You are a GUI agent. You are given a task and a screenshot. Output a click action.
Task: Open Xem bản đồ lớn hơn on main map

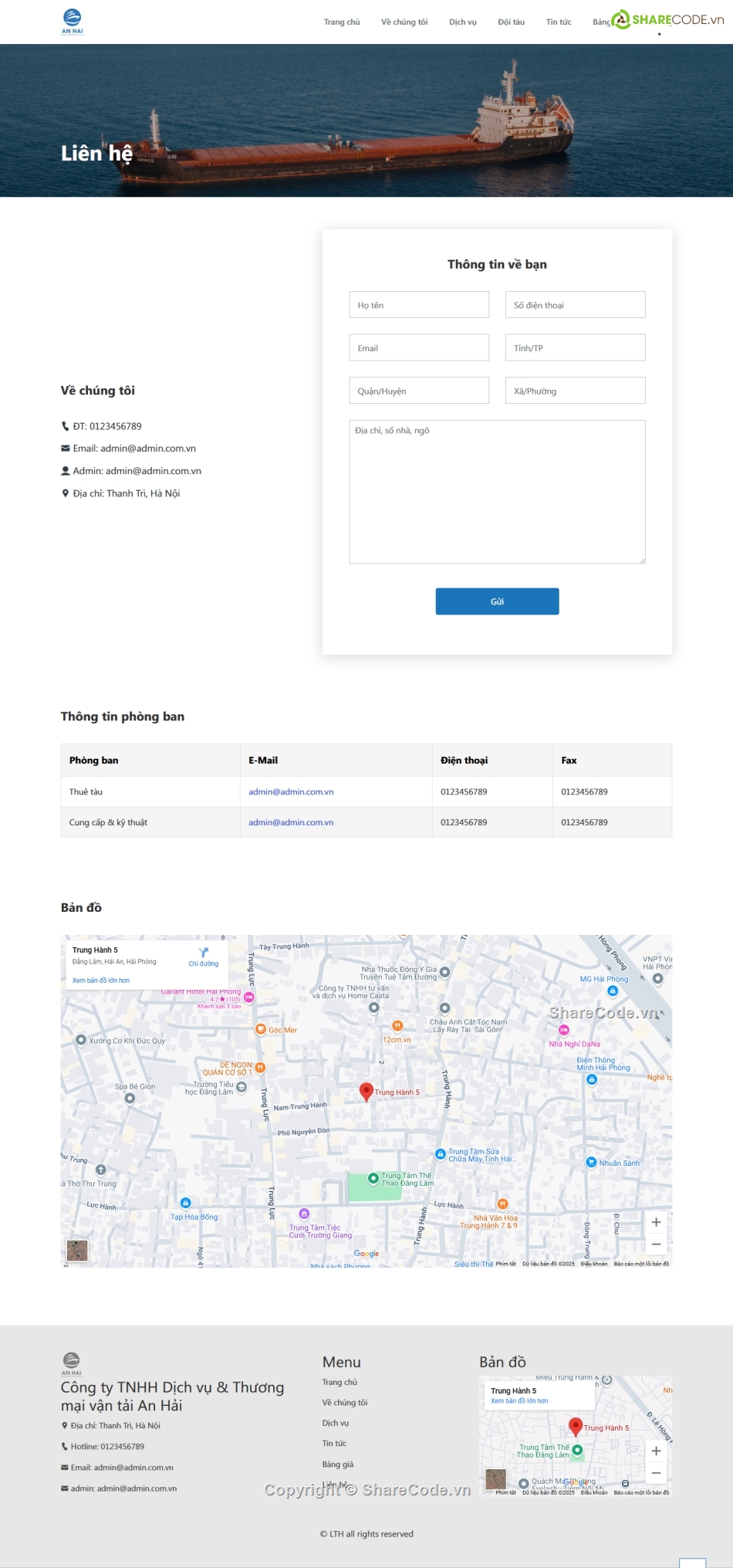[x=101, y=980]
